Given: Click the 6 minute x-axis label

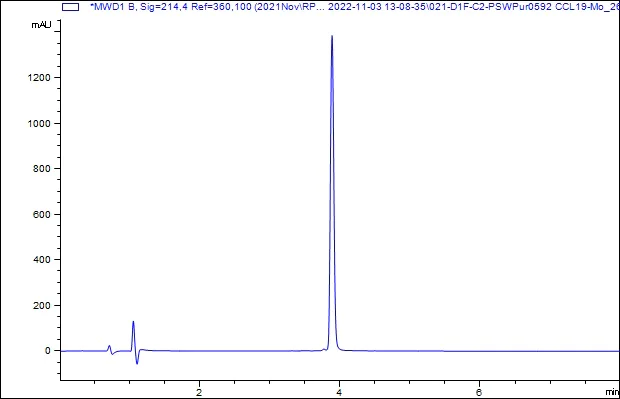Looking at the screenshot, I should pos(479,392).
